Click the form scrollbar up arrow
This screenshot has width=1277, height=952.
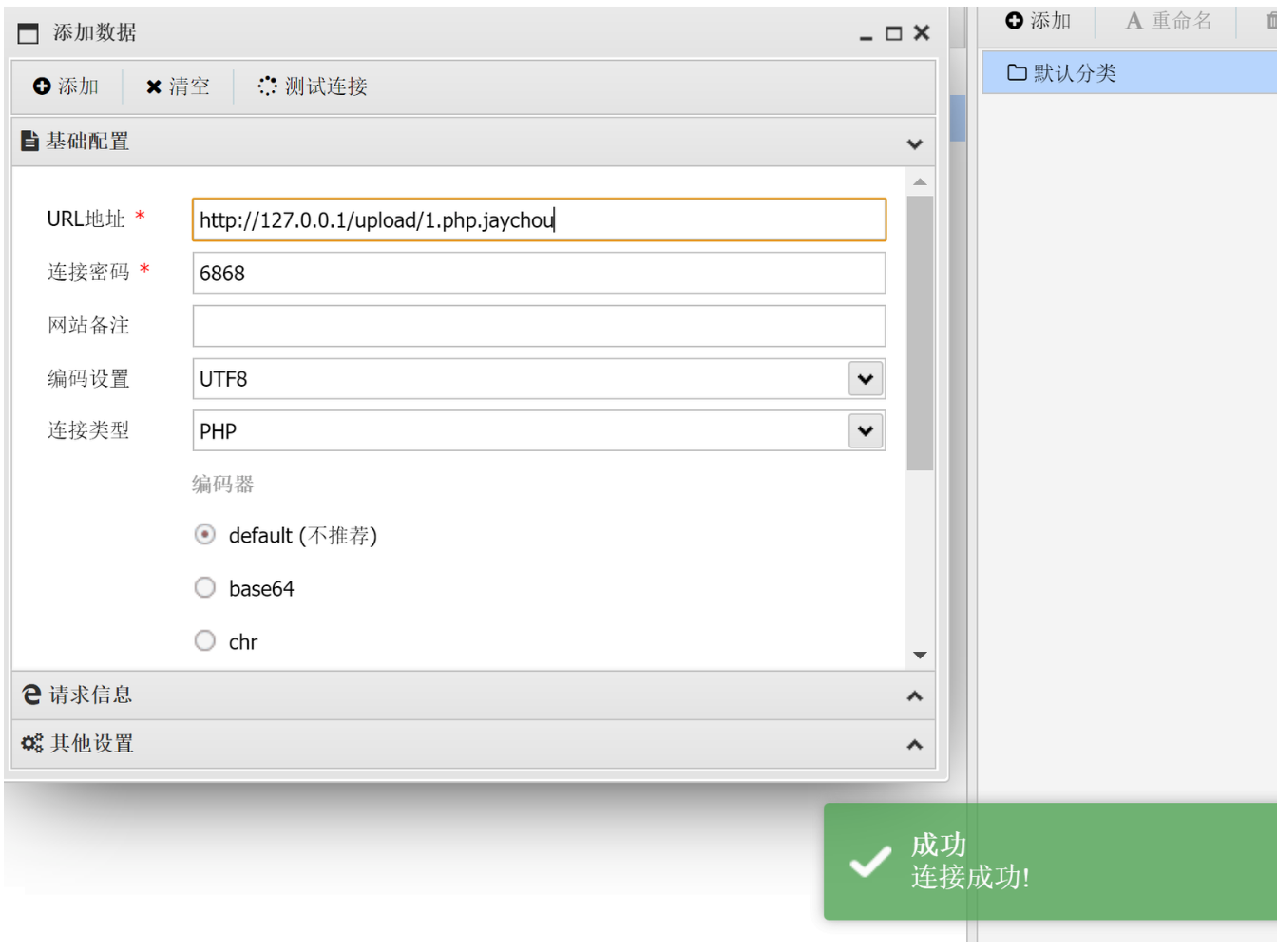[x=920, y=181]
